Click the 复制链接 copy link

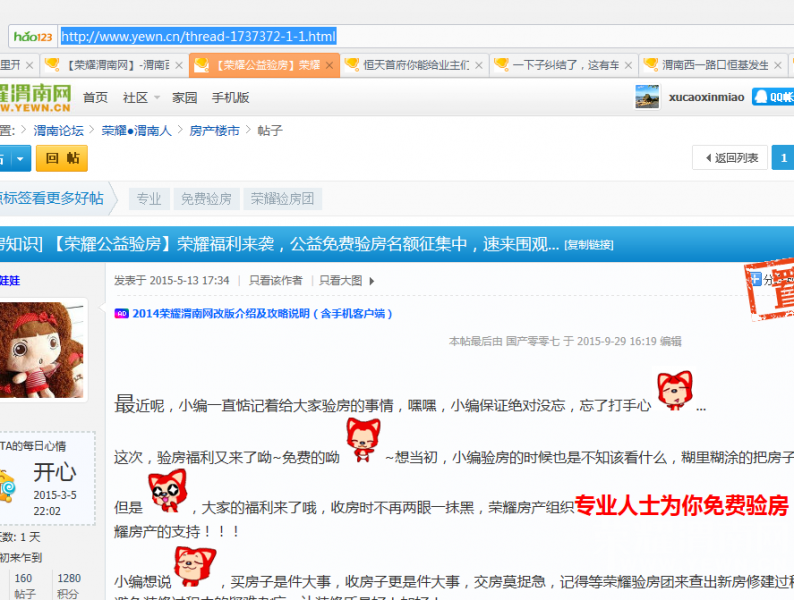(589, 245)
